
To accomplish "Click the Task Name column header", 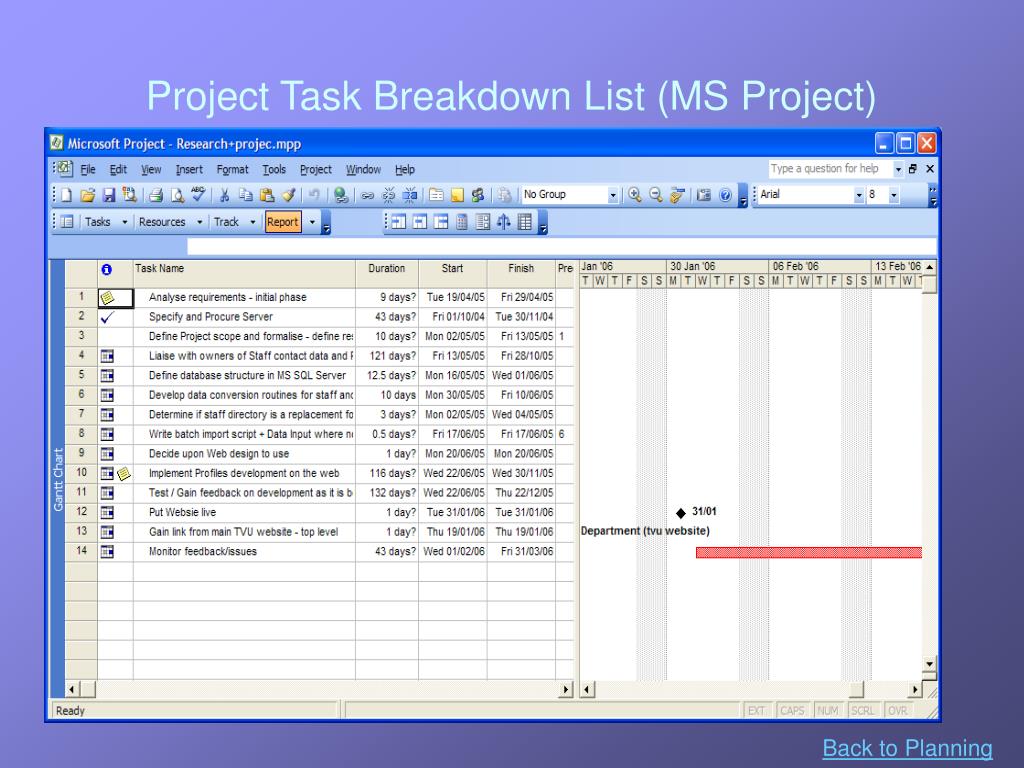I will coord(244,274).
